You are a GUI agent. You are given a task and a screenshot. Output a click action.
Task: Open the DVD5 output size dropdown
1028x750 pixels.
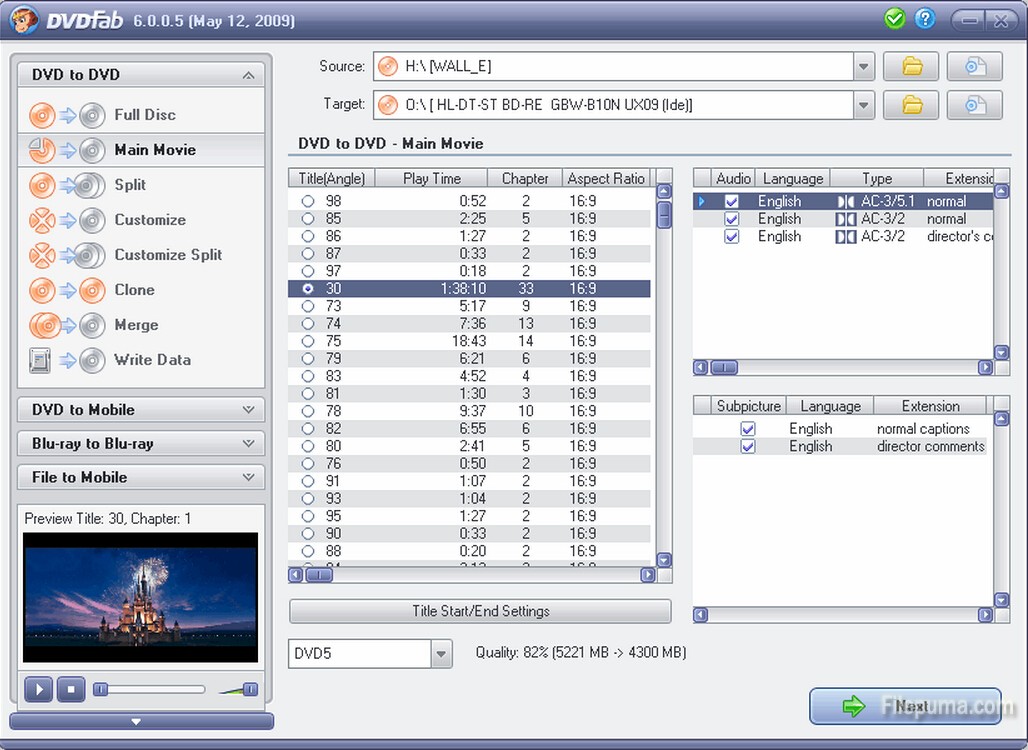(441, 655)
